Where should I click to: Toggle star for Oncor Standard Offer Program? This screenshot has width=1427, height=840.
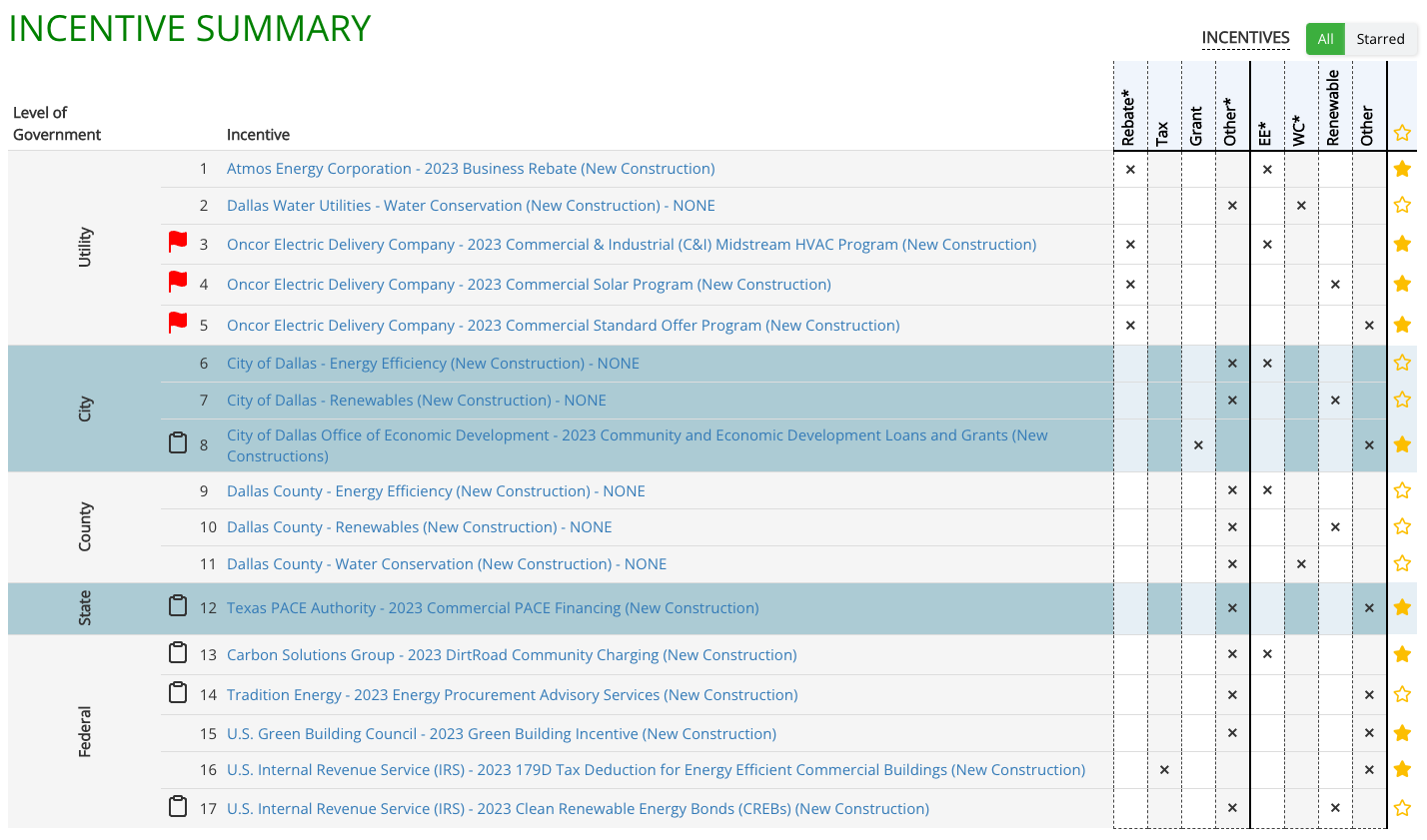click(1402, 325)
